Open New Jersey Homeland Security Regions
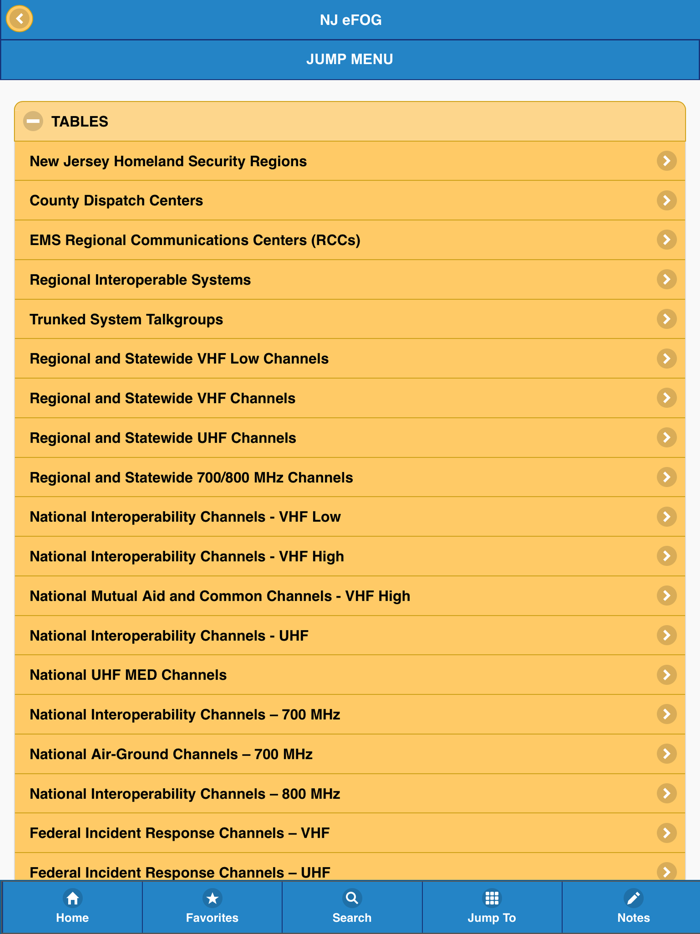 click(350, 161)
